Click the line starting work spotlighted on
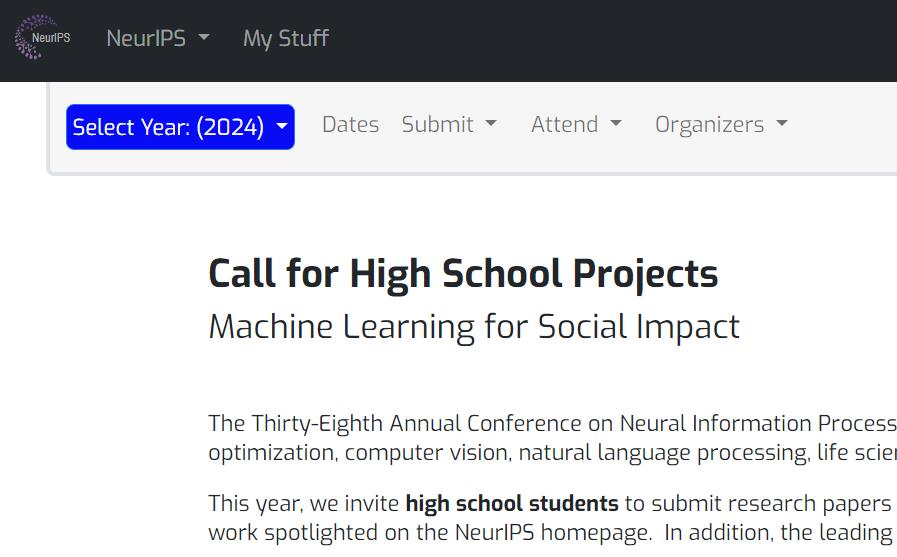Viewport: 897px width, 557px height. coord(552,532)
